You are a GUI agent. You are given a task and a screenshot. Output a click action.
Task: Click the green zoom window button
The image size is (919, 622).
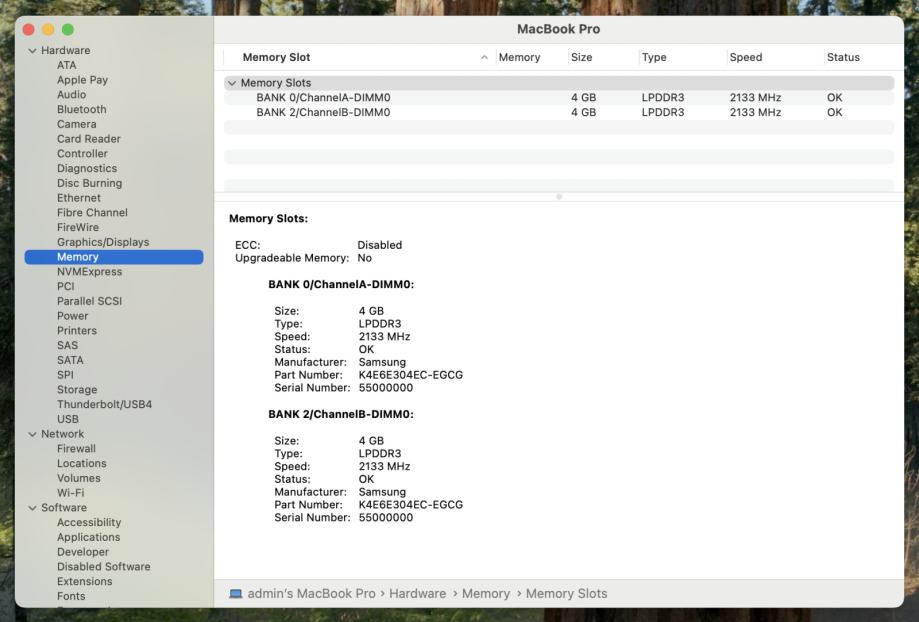[68, 30]
